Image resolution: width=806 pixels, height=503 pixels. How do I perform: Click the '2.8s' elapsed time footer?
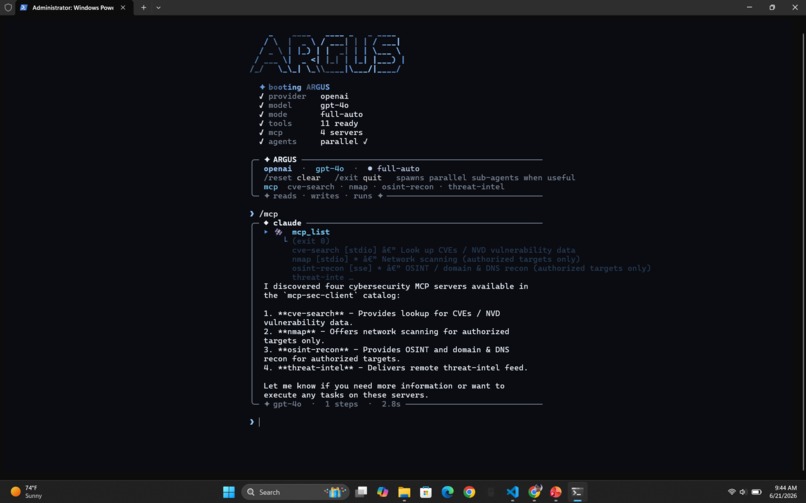coord(391,404)
